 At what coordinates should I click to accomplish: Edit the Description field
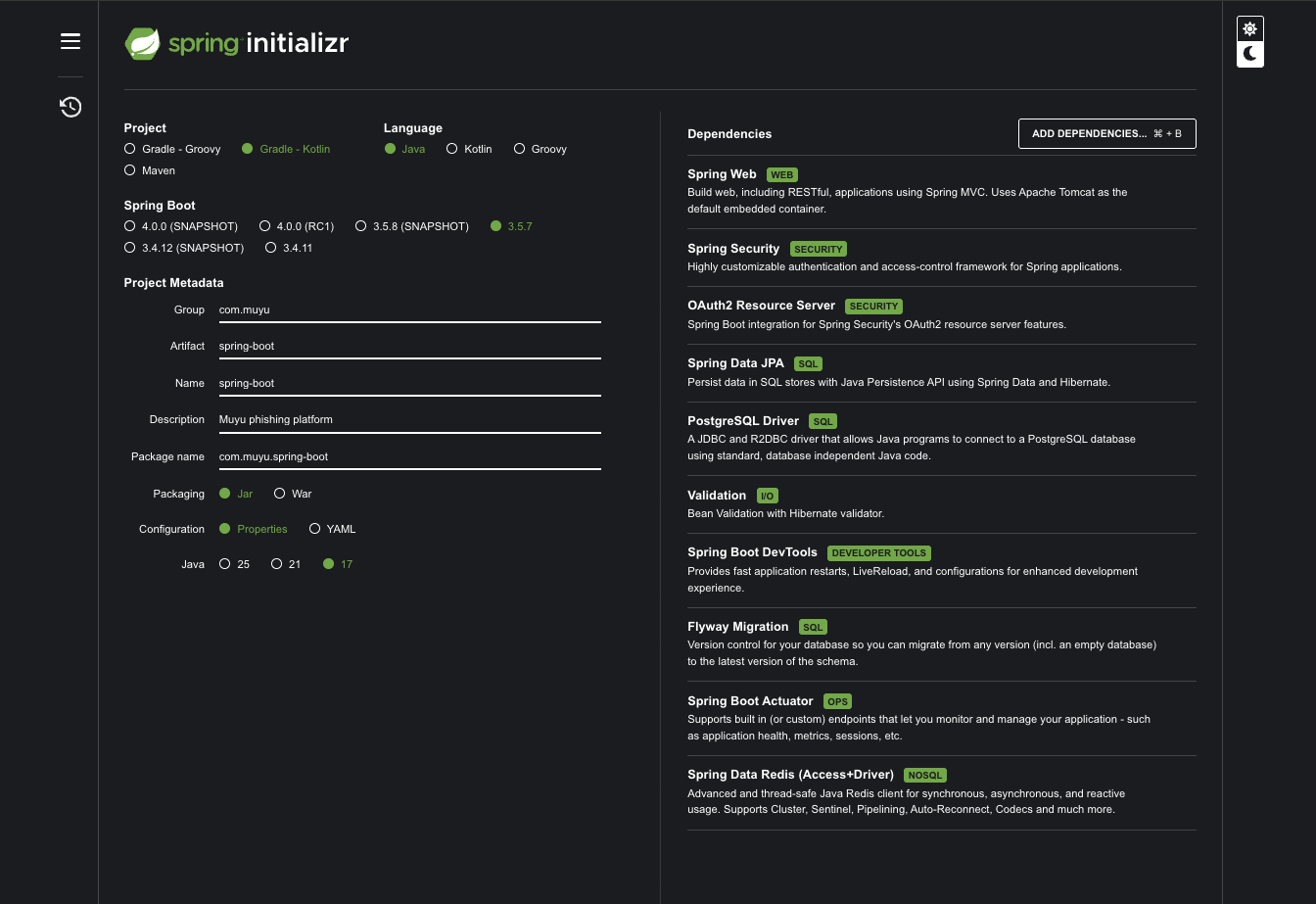pyautogui.click(x=409, y=419)
